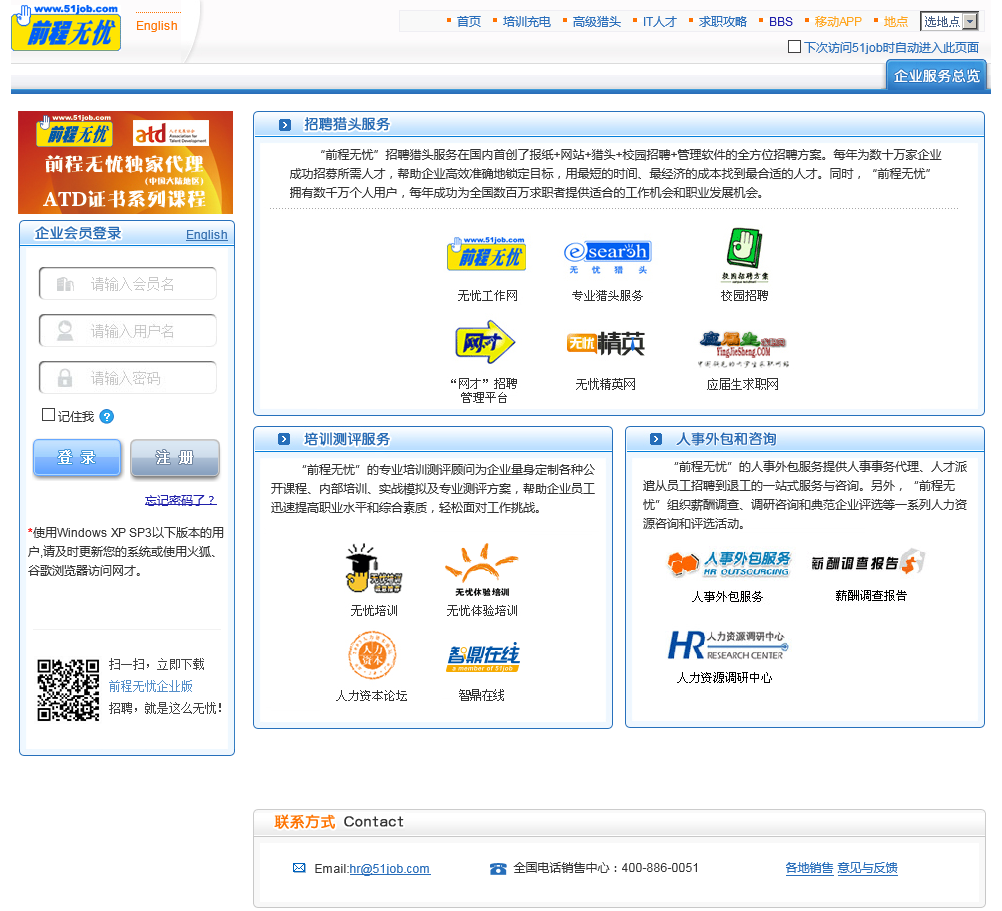Open the 无忧体验培训 orange figure icon
The image size is (1002, 911).
[482, 570]
